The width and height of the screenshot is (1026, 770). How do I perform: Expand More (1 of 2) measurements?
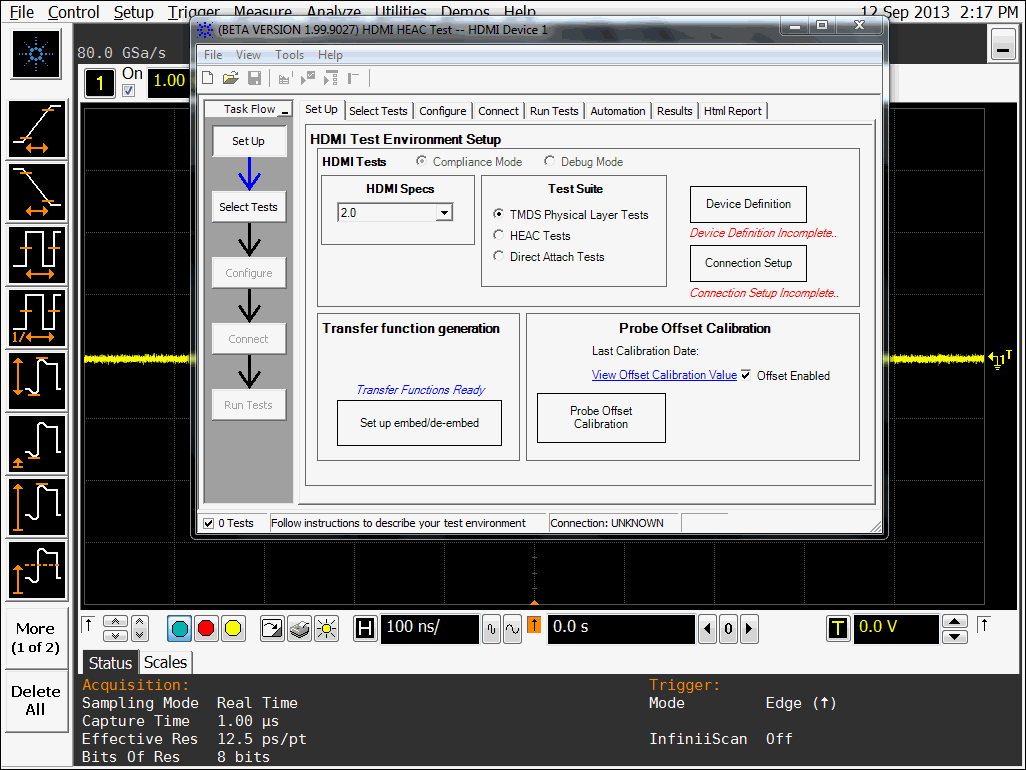pyautogui.click(x=36, y=638)
